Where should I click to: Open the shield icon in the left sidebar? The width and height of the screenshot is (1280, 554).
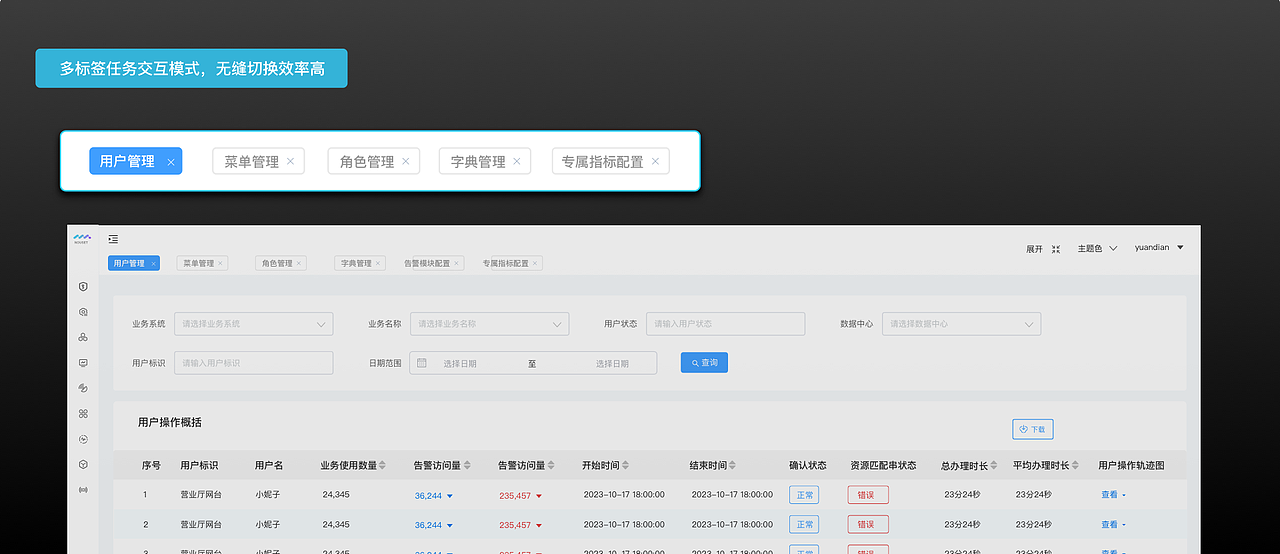click(83, 286)
